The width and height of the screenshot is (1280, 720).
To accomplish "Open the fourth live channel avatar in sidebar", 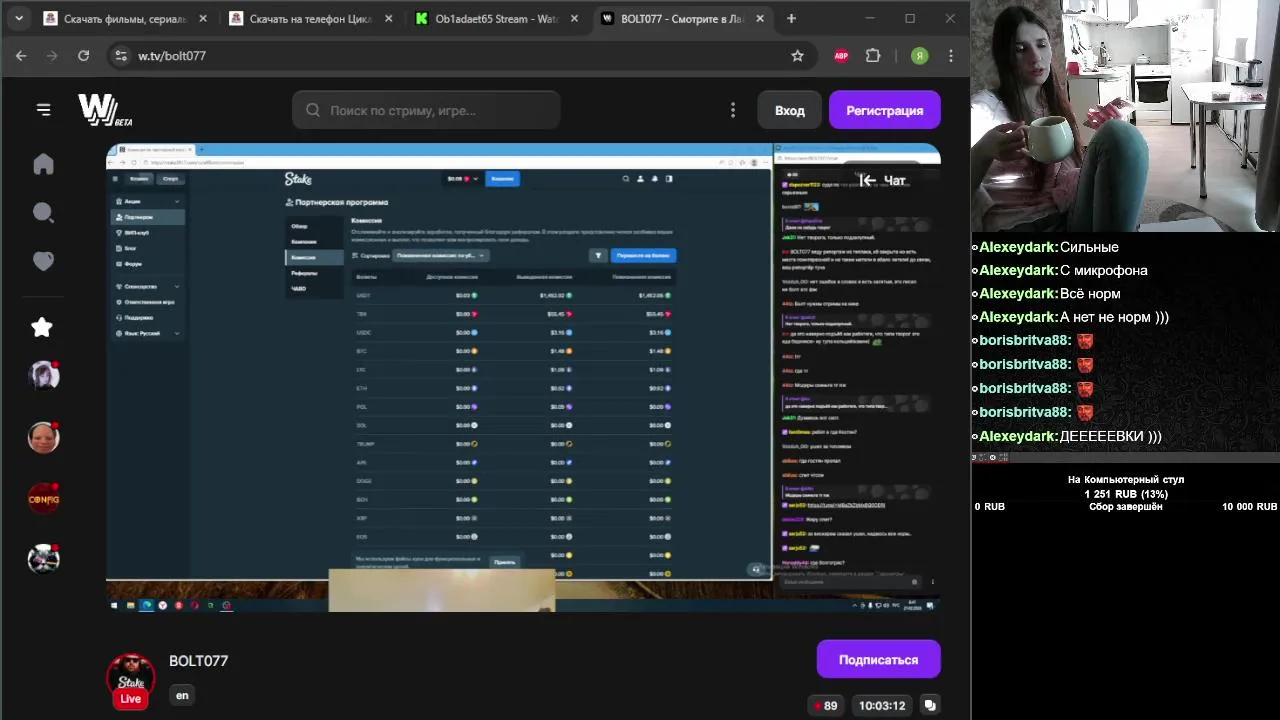I will pyautogui.click(x=43, y=559).
